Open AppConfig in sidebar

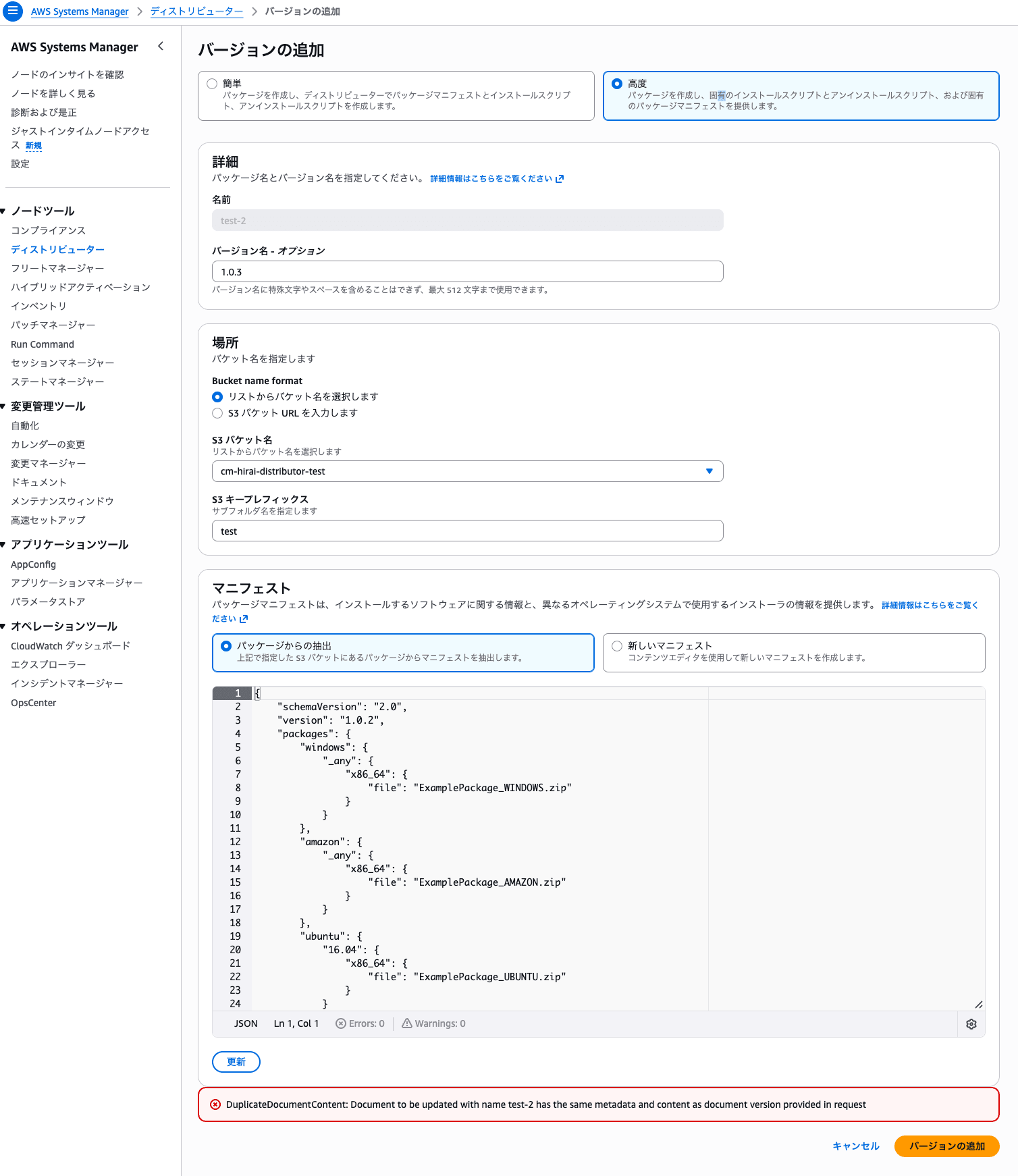[33, 564]
